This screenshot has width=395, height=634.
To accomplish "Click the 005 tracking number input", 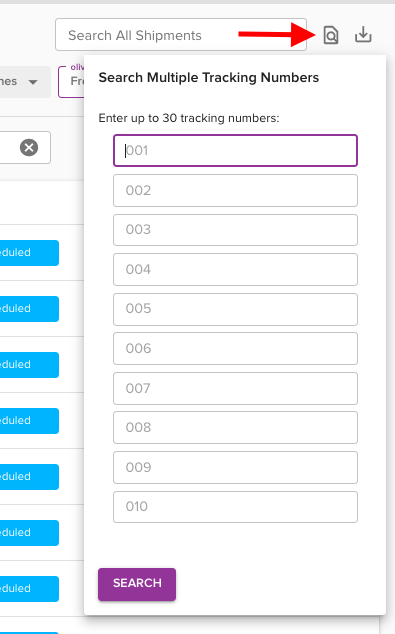I will point(235,309).
